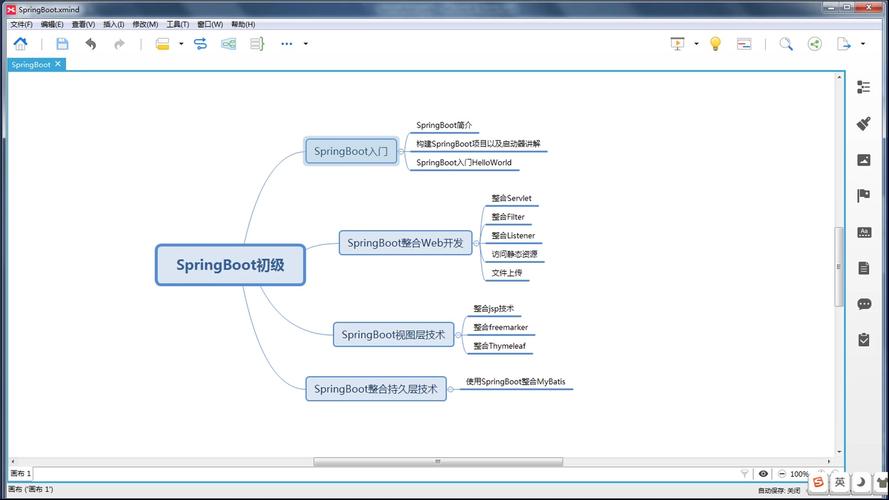889x500 pixels.
Task: Open the Styles panel in right sidebar
Action: [864, 232]
